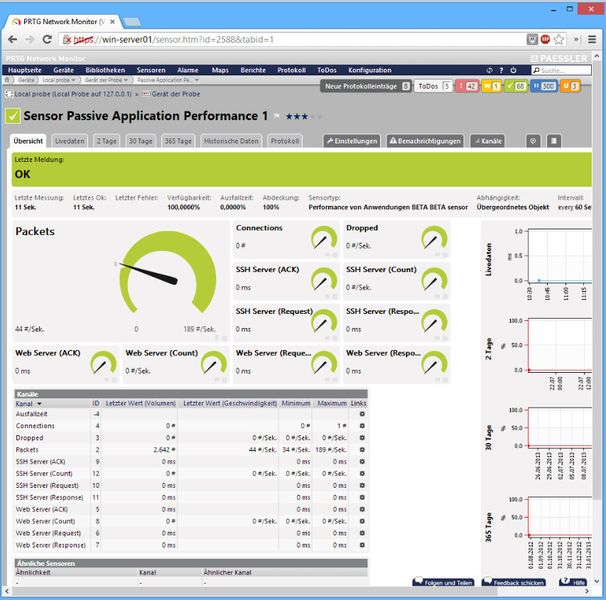This screenshot has height=600, width=606.
Task: Click the PRTG refresh icon in the menu bar
Action: (x=489, y=70)
